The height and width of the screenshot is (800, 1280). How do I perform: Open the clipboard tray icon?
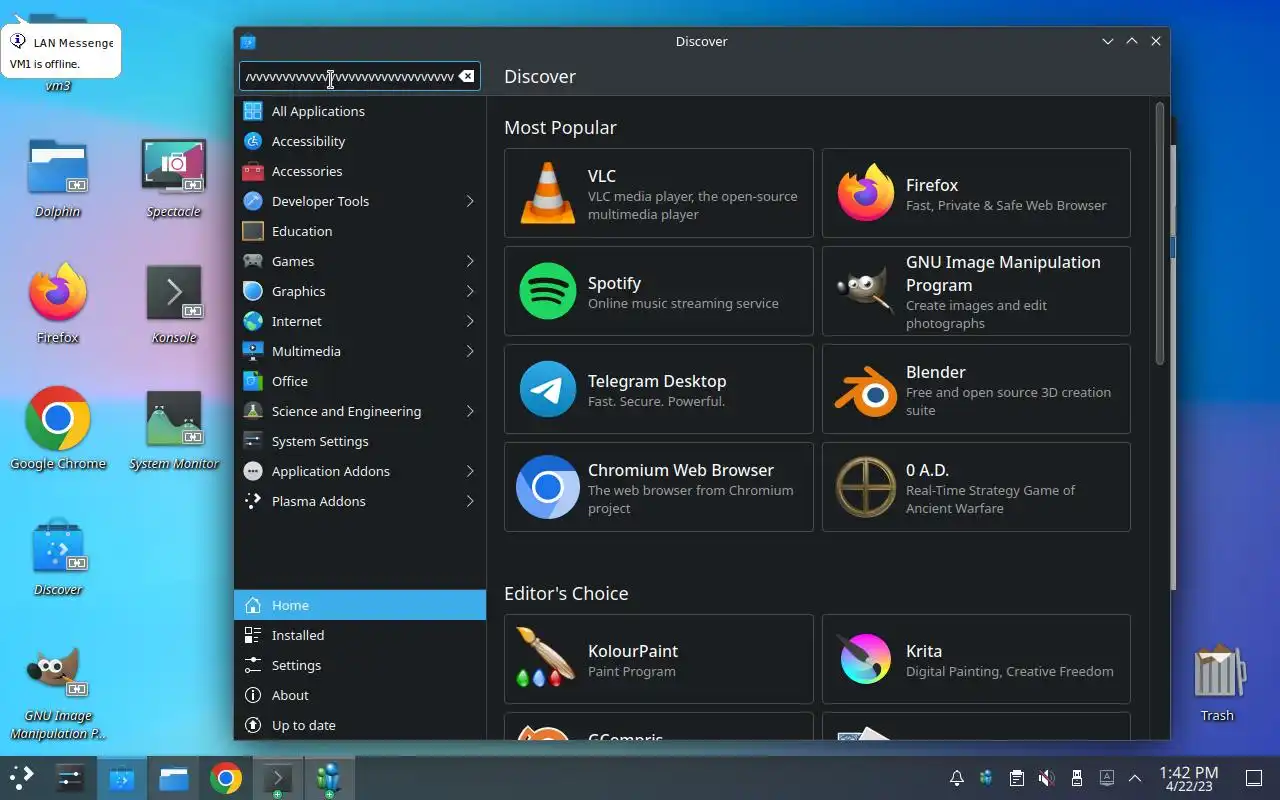pos(1016,778)
